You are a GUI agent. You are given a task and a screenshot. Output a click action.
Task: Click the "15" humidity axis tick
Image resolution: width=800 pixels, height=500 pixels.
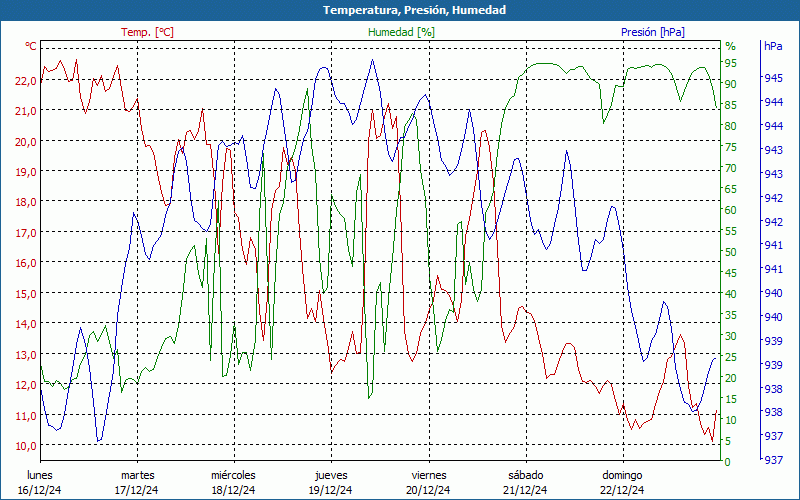tap(731, 399)
